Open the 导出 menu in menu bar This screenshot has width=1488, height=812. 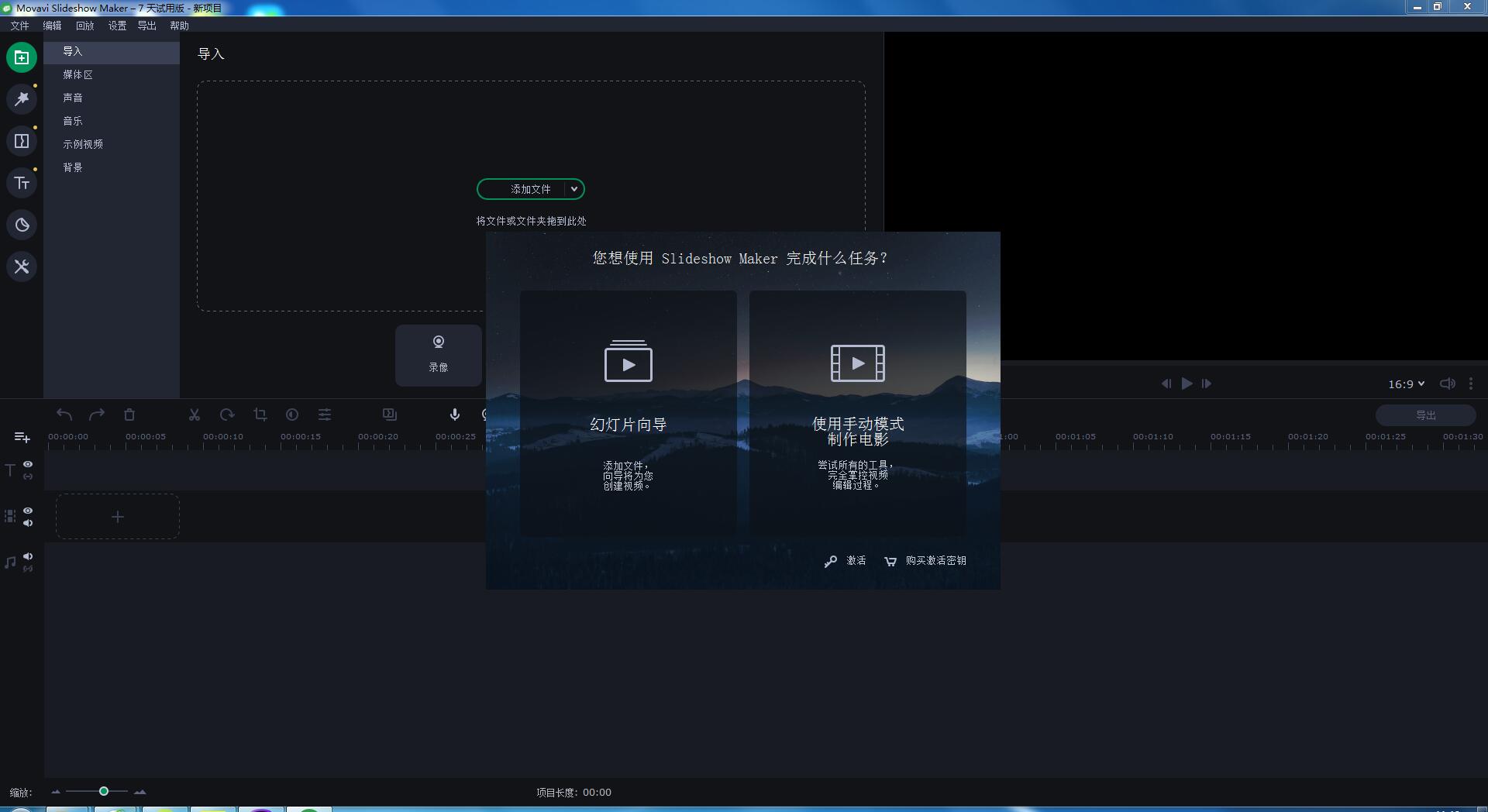pyautogui.click(x=147, y=26)
